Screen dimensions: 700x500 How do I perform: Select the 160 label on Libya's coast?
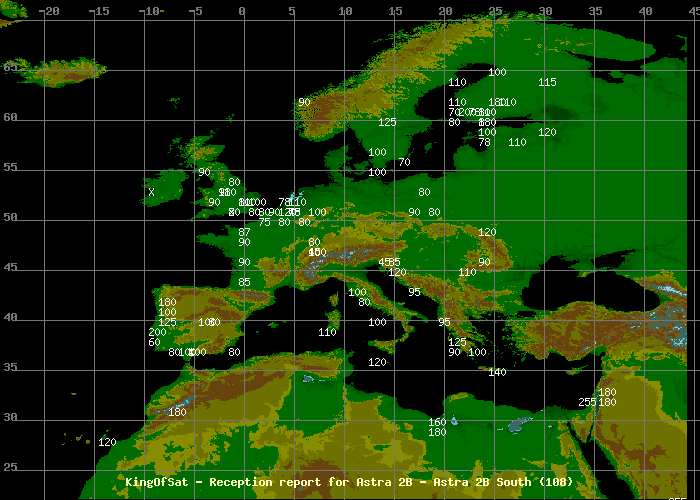[437, 422]
